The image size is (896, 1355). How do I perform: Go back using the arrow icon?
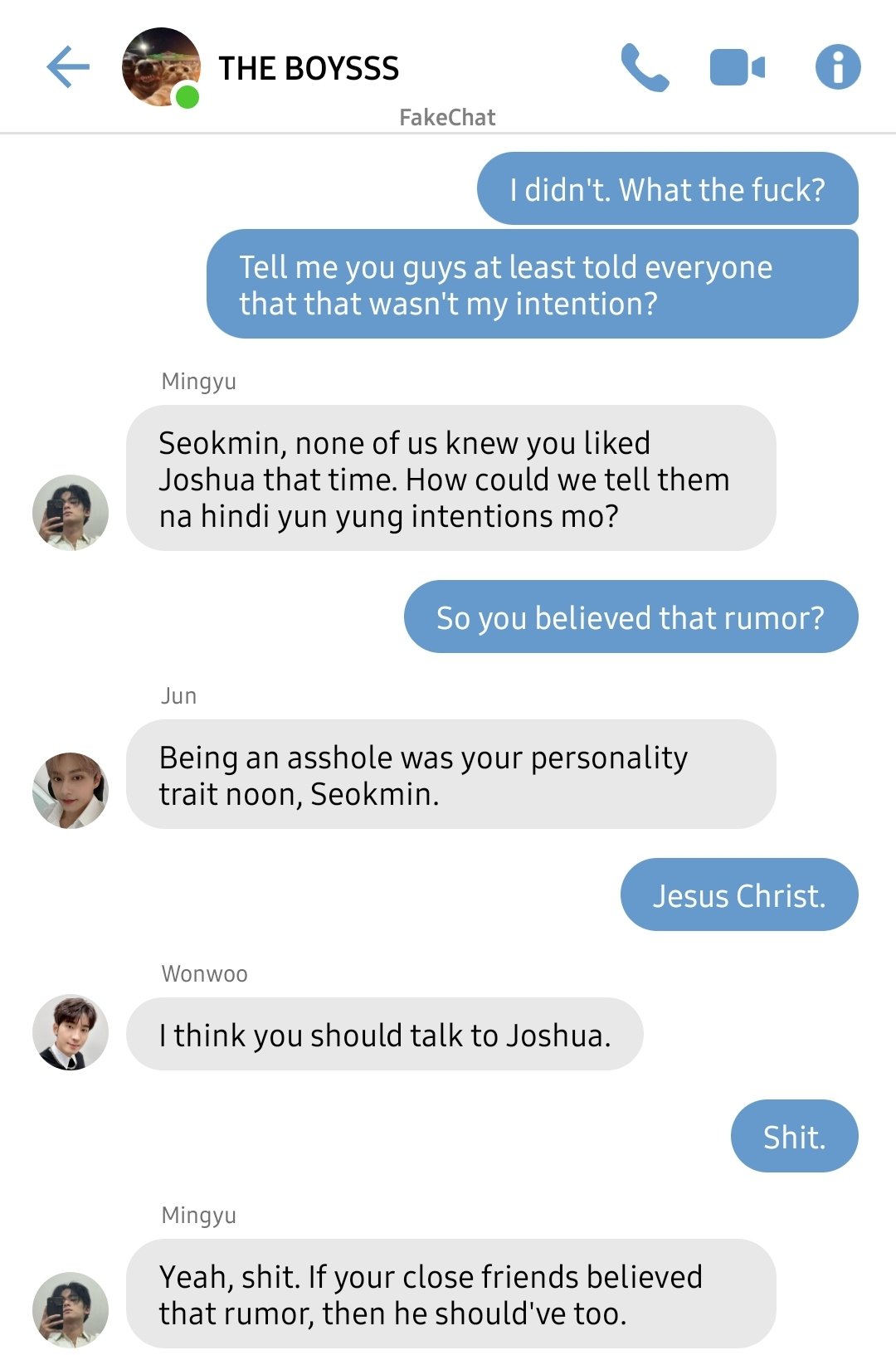[x=68, y=67]
